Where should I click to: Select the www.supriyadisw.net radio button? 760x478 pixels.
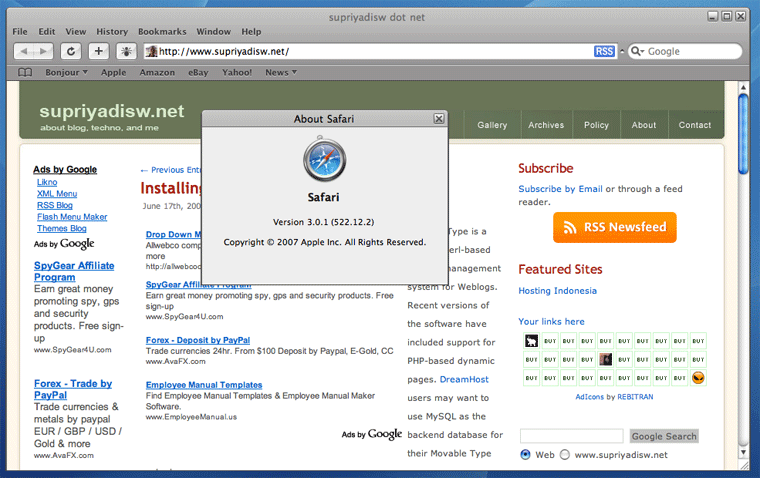[x=565, y=455]
